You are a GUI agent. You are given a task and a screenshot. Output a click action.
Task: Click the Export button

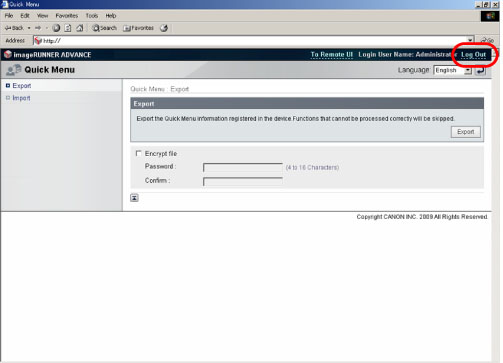[x=466, y=132]
